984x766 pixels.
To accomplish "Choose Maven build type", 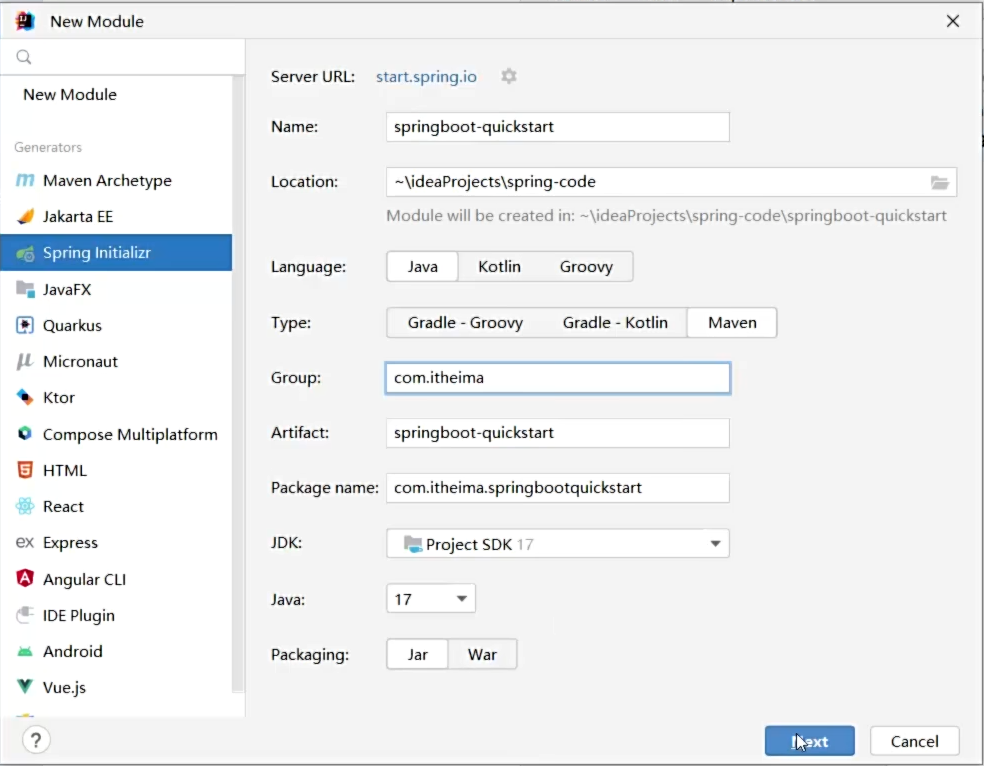I will coord(732,322).
